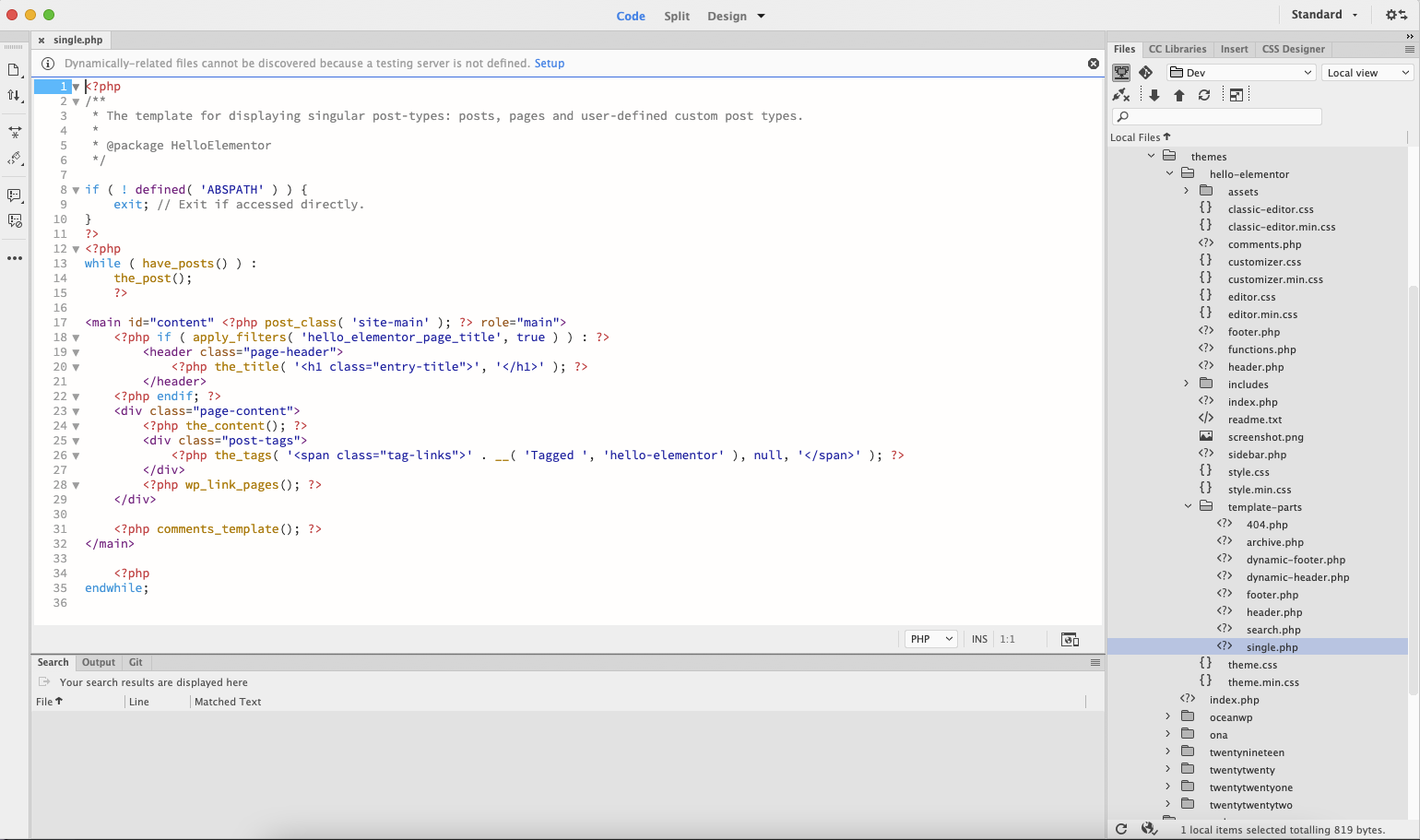Screen dimensions: 1420x840
Task: Click the Git repository icon in Files panel
Action: tap(1145, 73)
